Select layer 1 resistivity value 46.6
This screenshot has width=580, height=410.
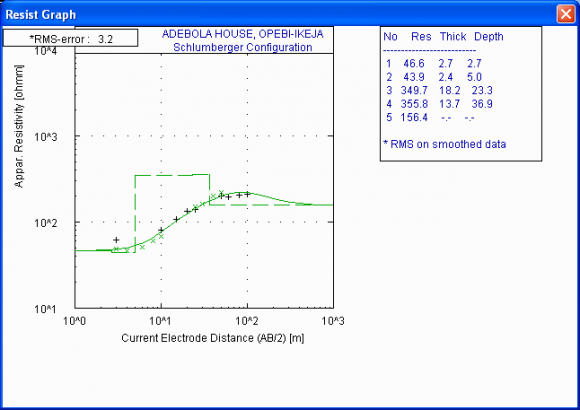(414, 64)
